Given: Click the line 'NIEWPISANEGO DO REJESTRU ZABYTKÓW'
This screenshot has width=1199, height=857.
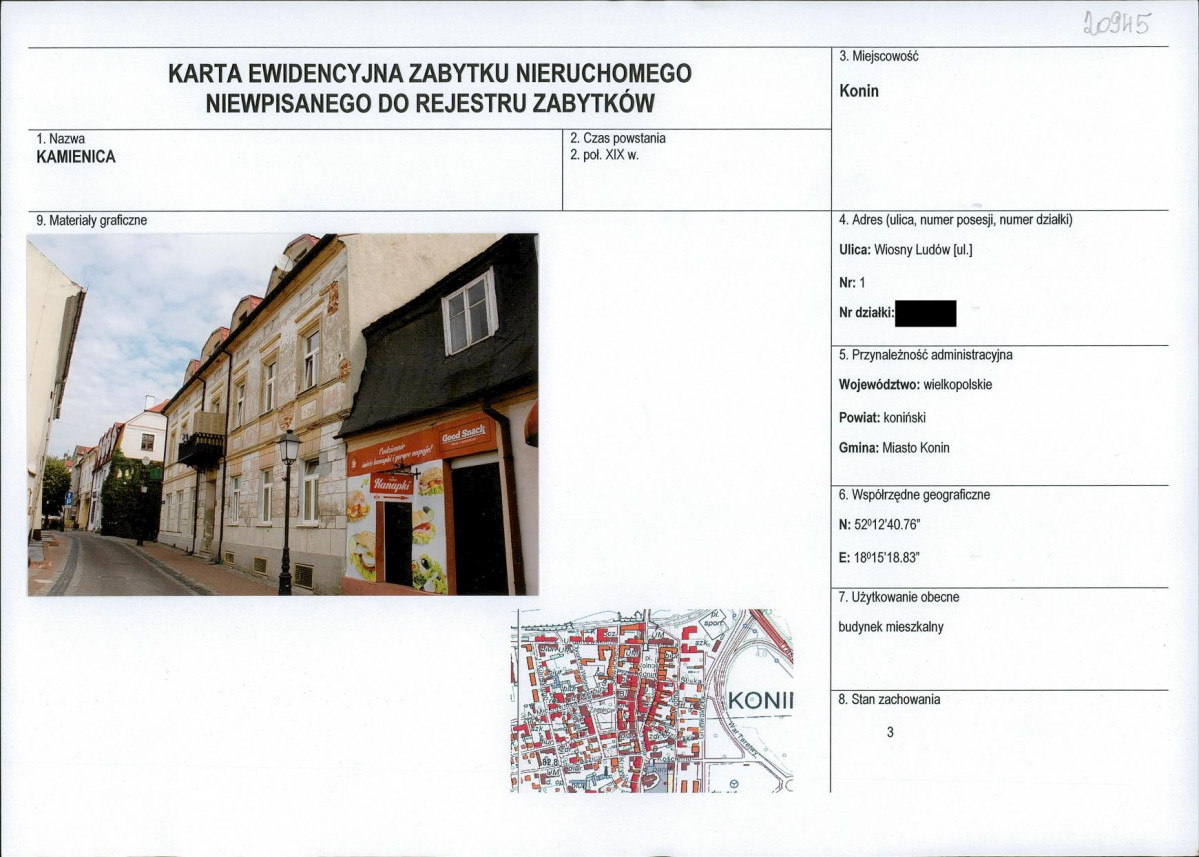Looking at the screenshot, I should point(430,103).
